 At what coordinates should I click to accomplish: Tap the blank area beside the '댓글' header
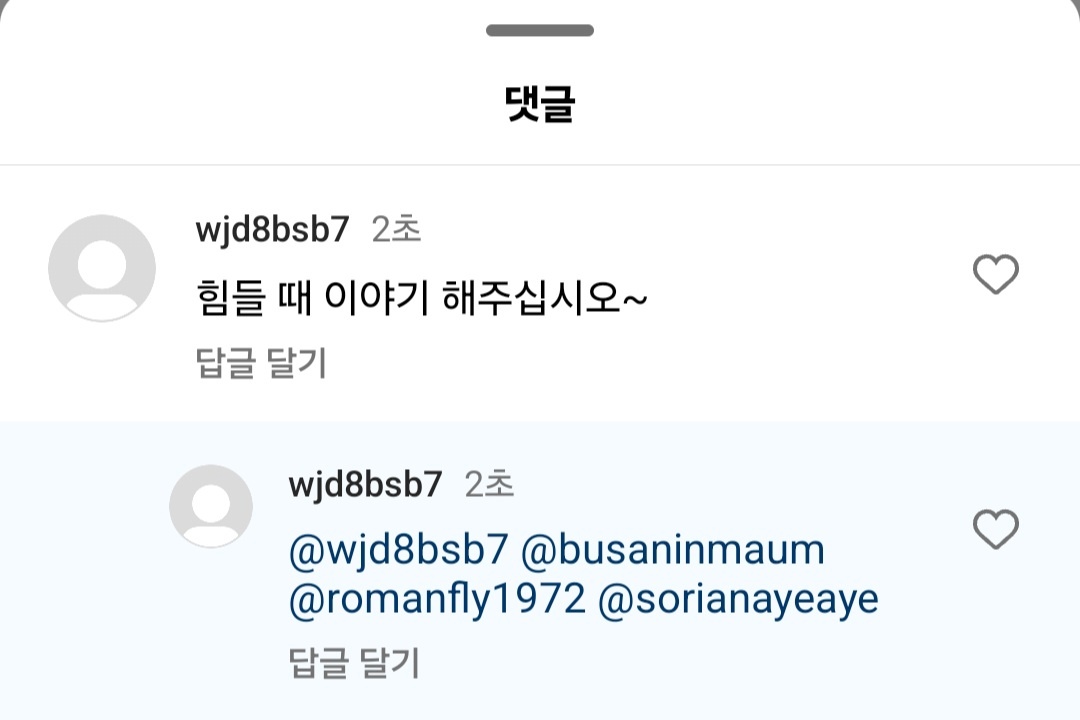pos(827,104)
